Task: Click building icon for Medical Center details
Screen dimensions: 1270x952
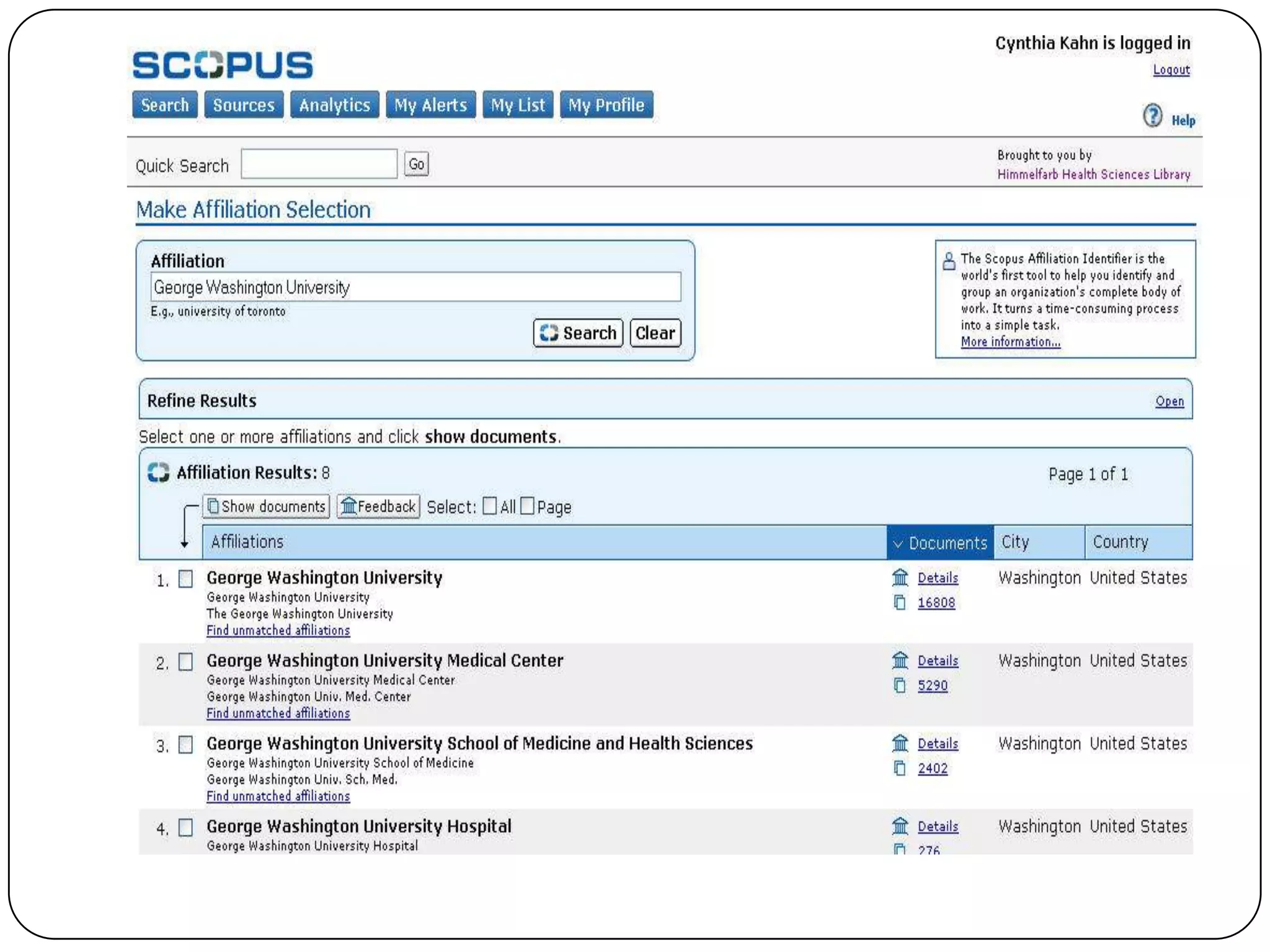Action: click(x=900, y=661)
